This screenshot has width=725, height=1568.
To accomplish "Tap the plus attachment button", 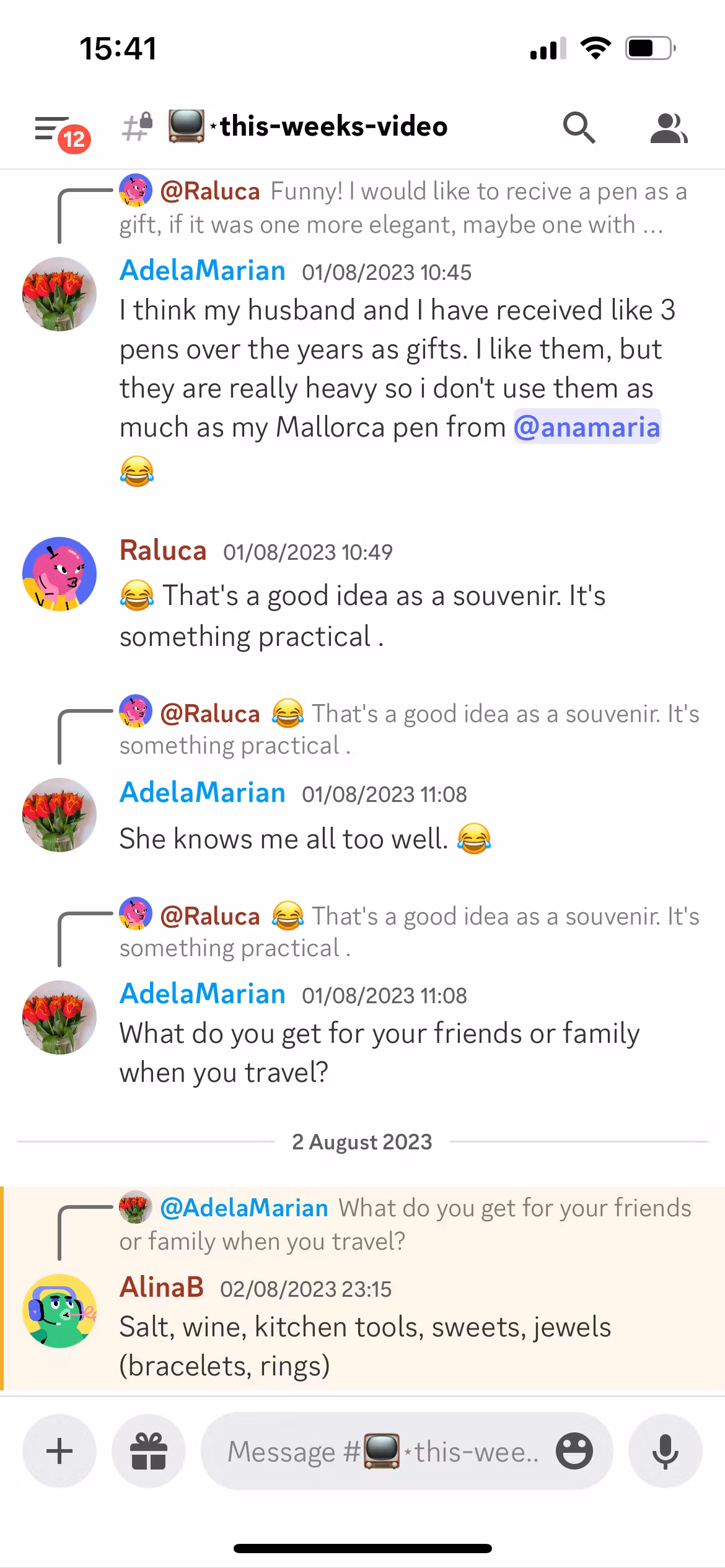I will [x=59, y=1451].
